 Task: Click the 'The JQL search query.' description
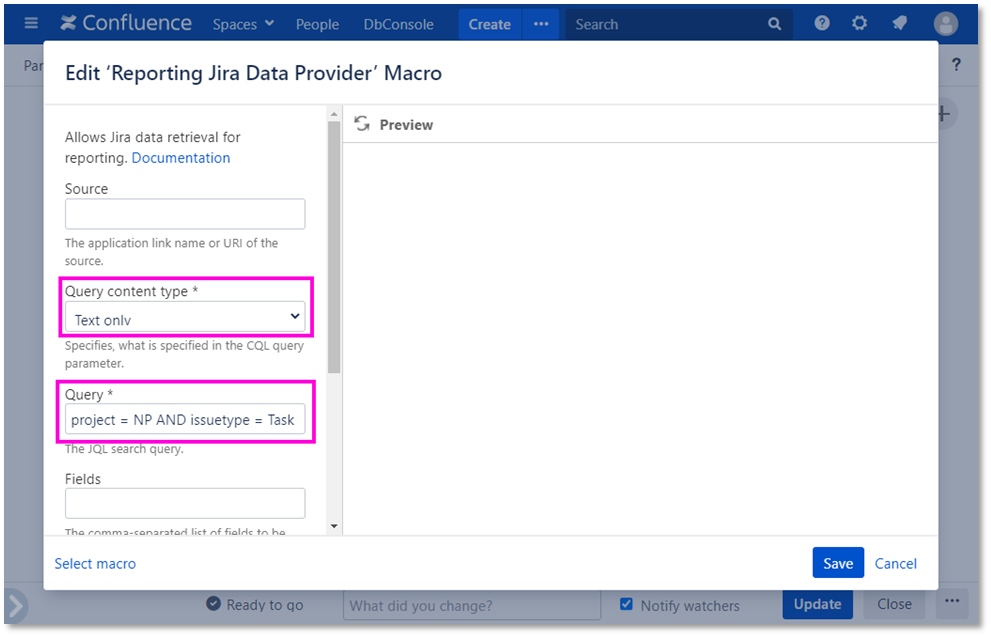tap(124, 449)
